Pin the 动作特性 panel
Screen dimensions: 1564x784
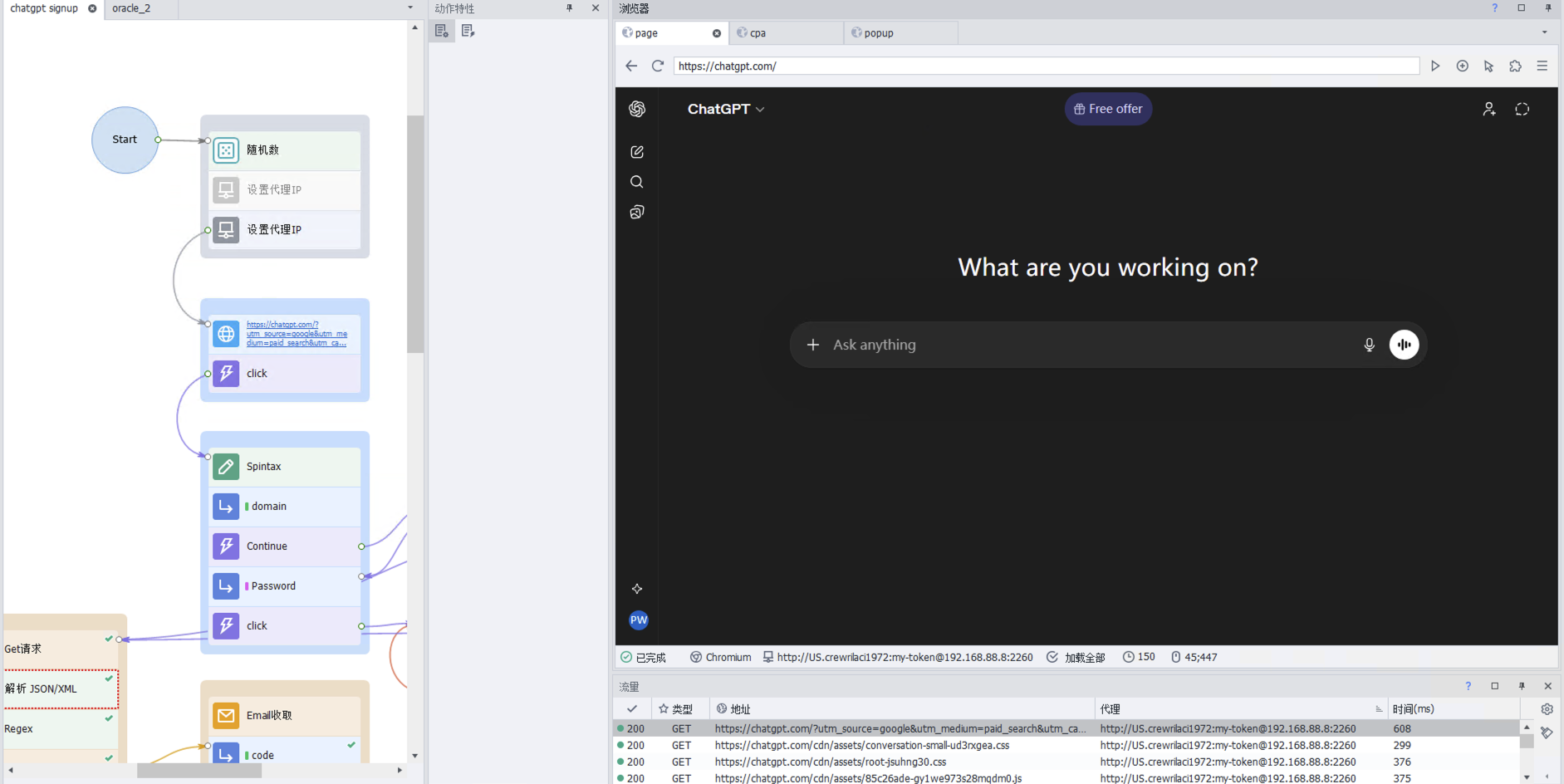pyautogui.click(x=569, y=8)
